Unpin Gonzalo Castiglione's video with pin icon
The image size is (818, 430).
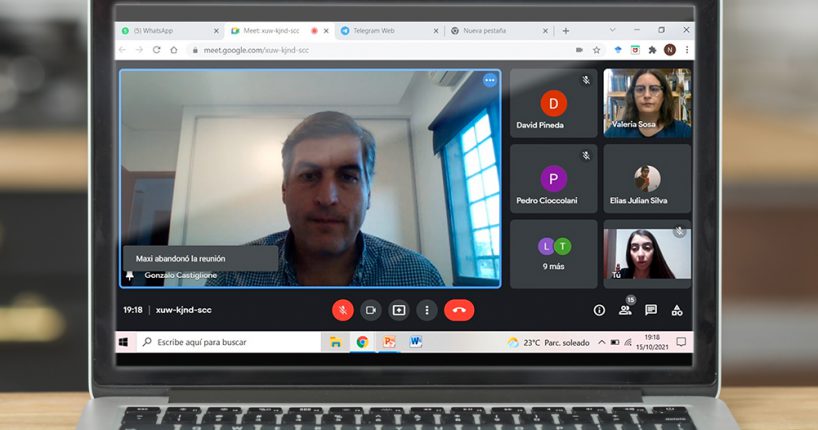pos(129,275)
